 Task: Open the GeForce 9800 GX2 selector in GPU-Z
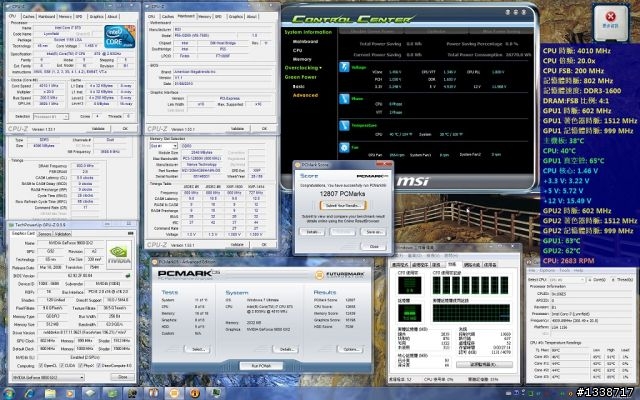(x=48, y=378)
